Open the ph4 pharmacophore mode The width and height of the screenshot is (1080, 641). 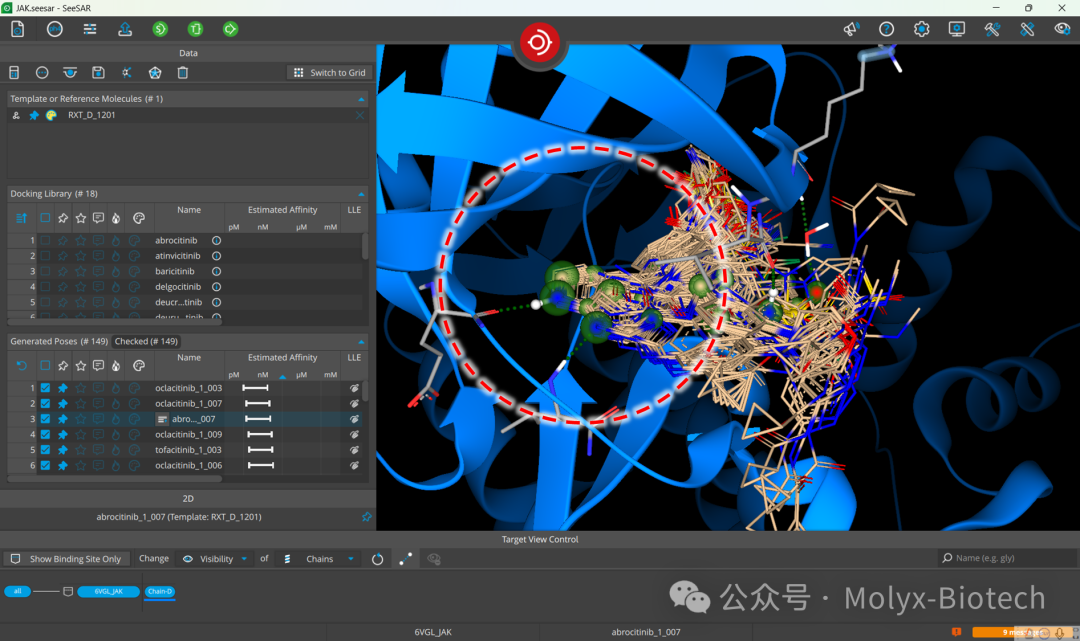click(x=54, y=29)
